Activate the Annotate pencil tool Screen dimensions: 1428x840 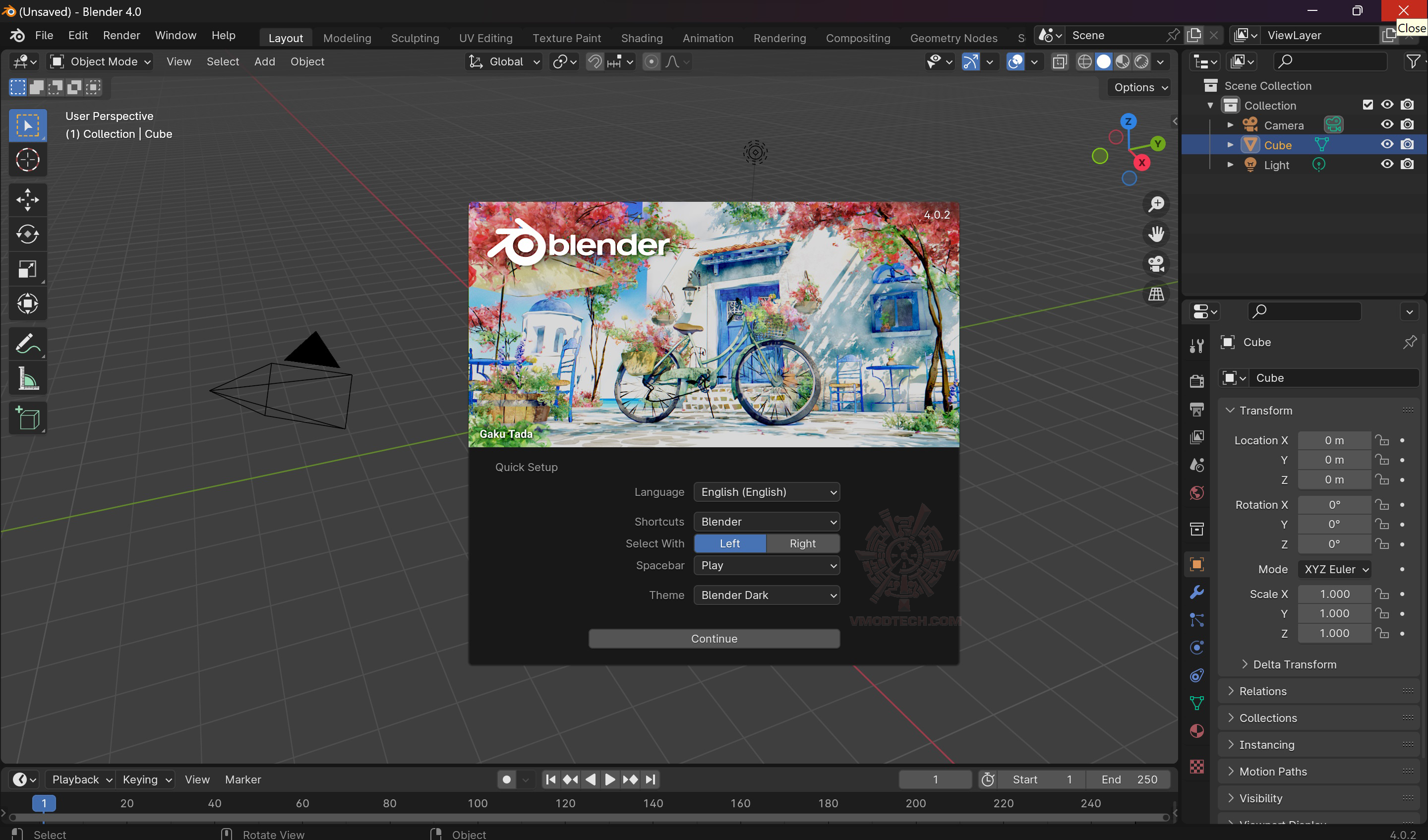27,344
